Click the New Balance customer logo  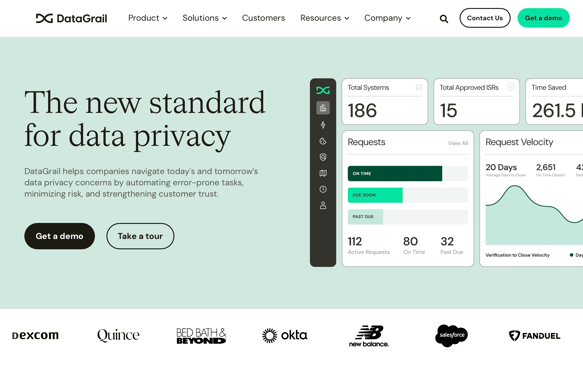click(x=368, y=336)
